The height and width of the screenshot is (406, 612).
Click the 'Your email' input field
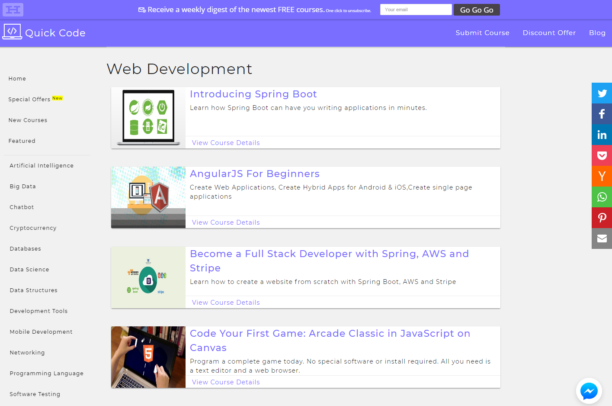coord(416,10)
